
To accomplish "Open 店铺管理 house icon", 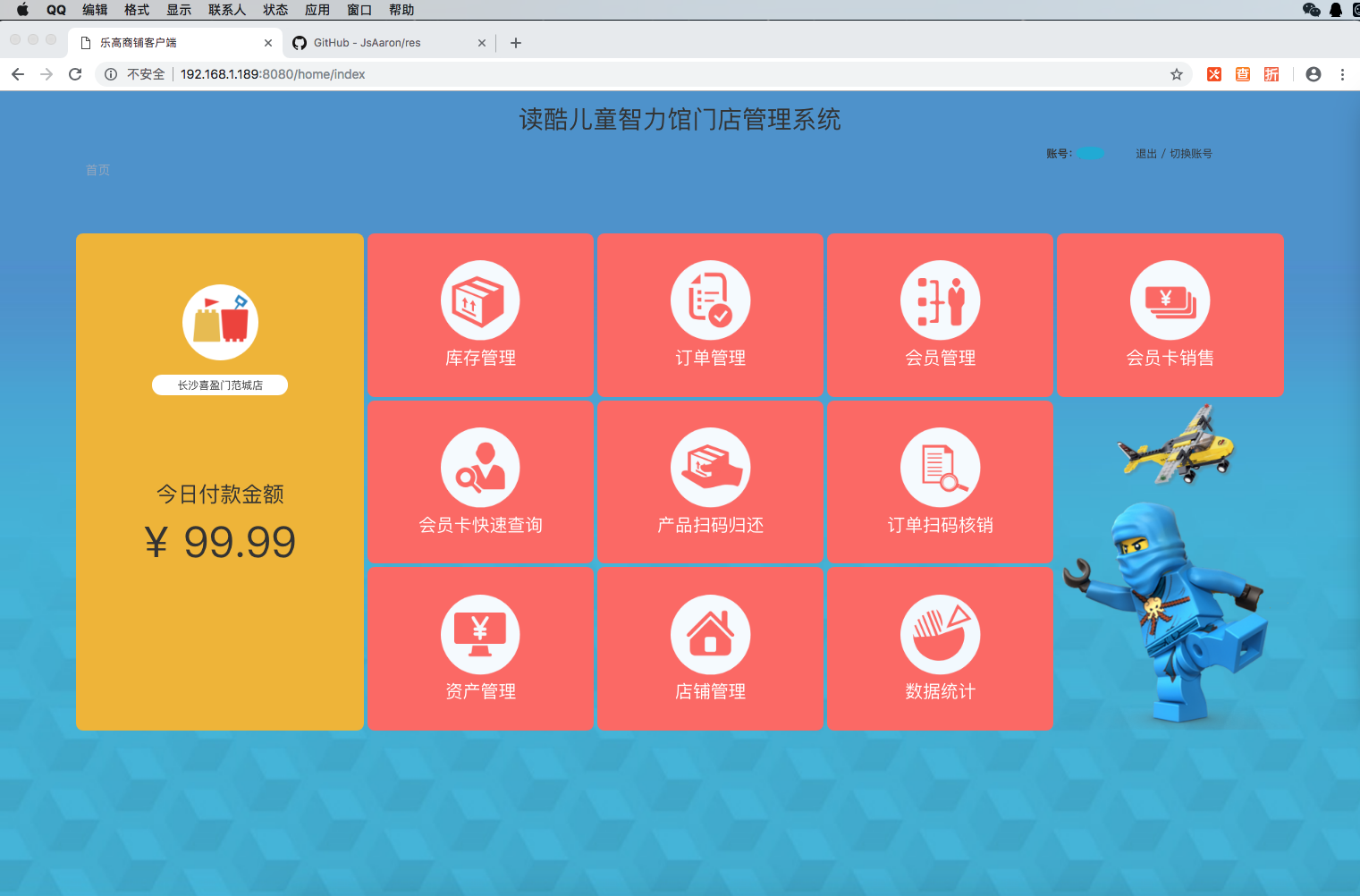I will 710,635.
